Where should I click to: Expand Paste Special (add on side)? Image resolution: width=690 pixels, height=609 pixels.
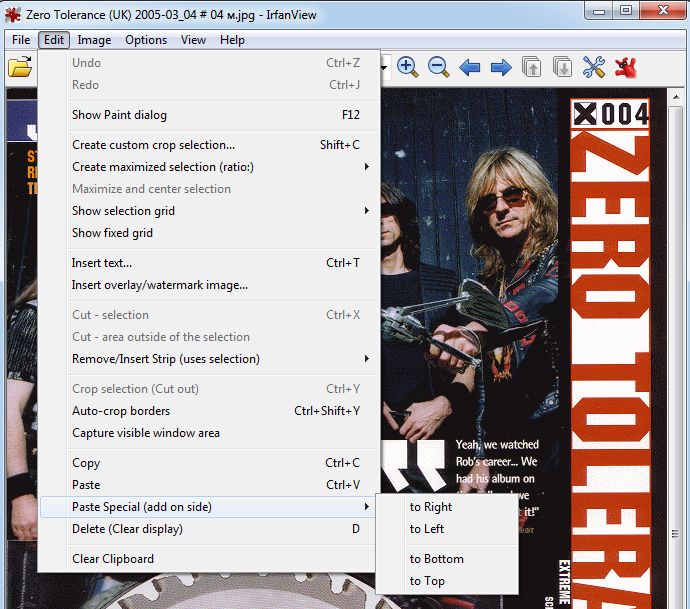207,507
